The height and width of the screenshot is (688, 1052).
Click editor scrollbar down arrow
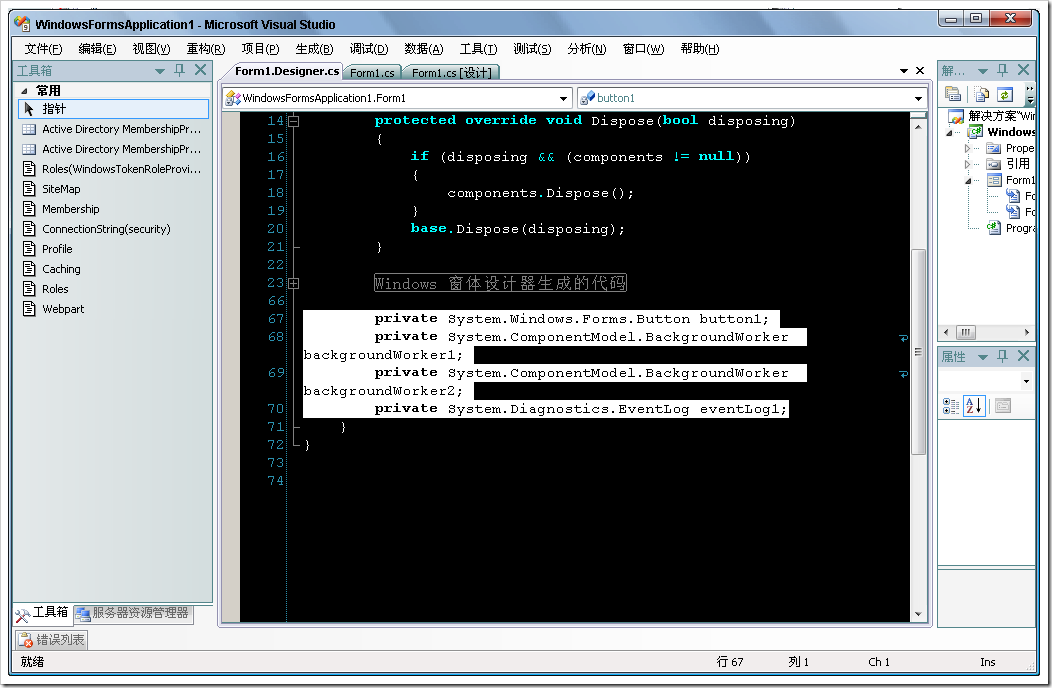coord(918,614)
